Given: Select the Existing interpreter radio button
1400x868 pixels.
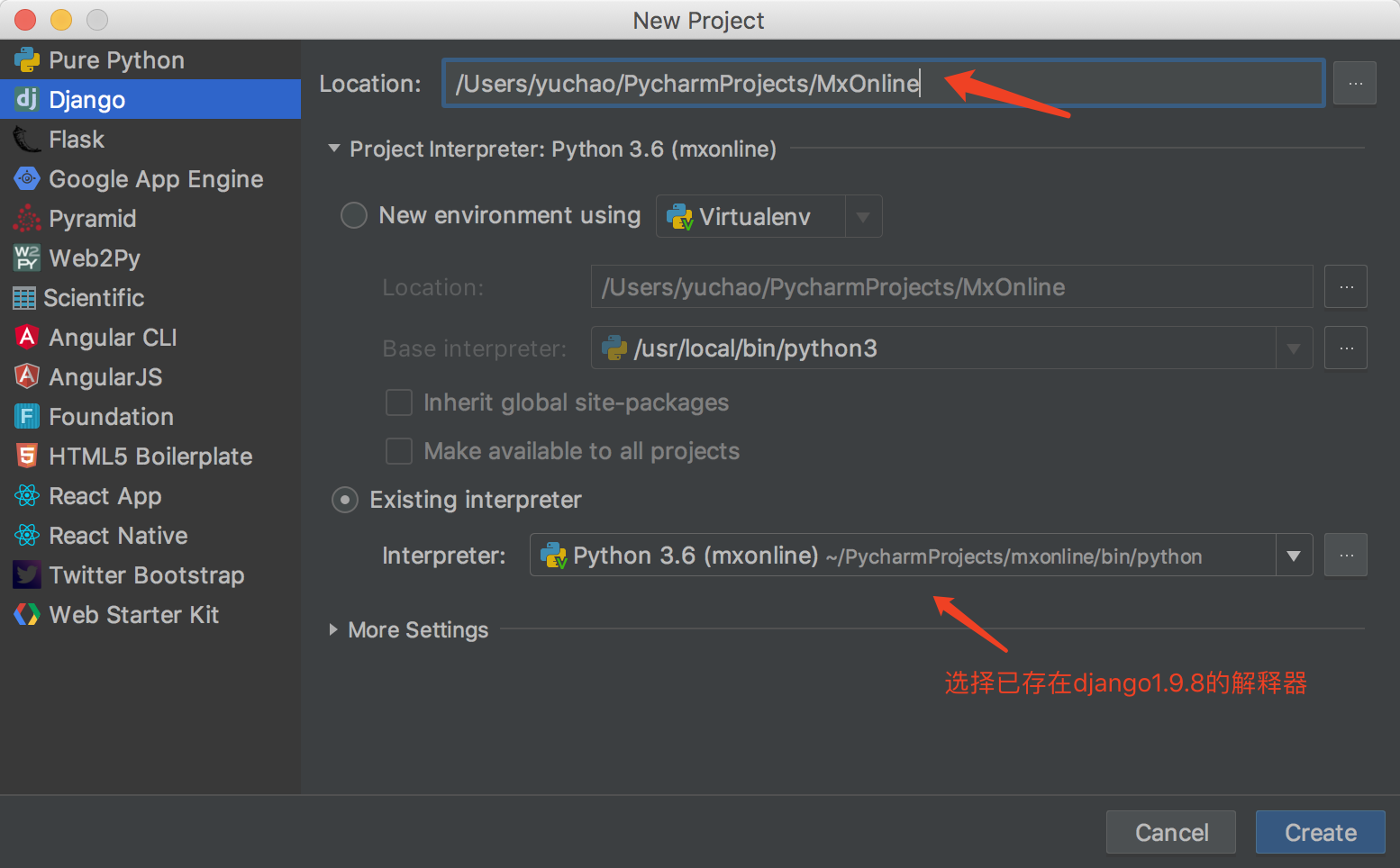Looking at the screenshot, I should (x=345, y=500).
